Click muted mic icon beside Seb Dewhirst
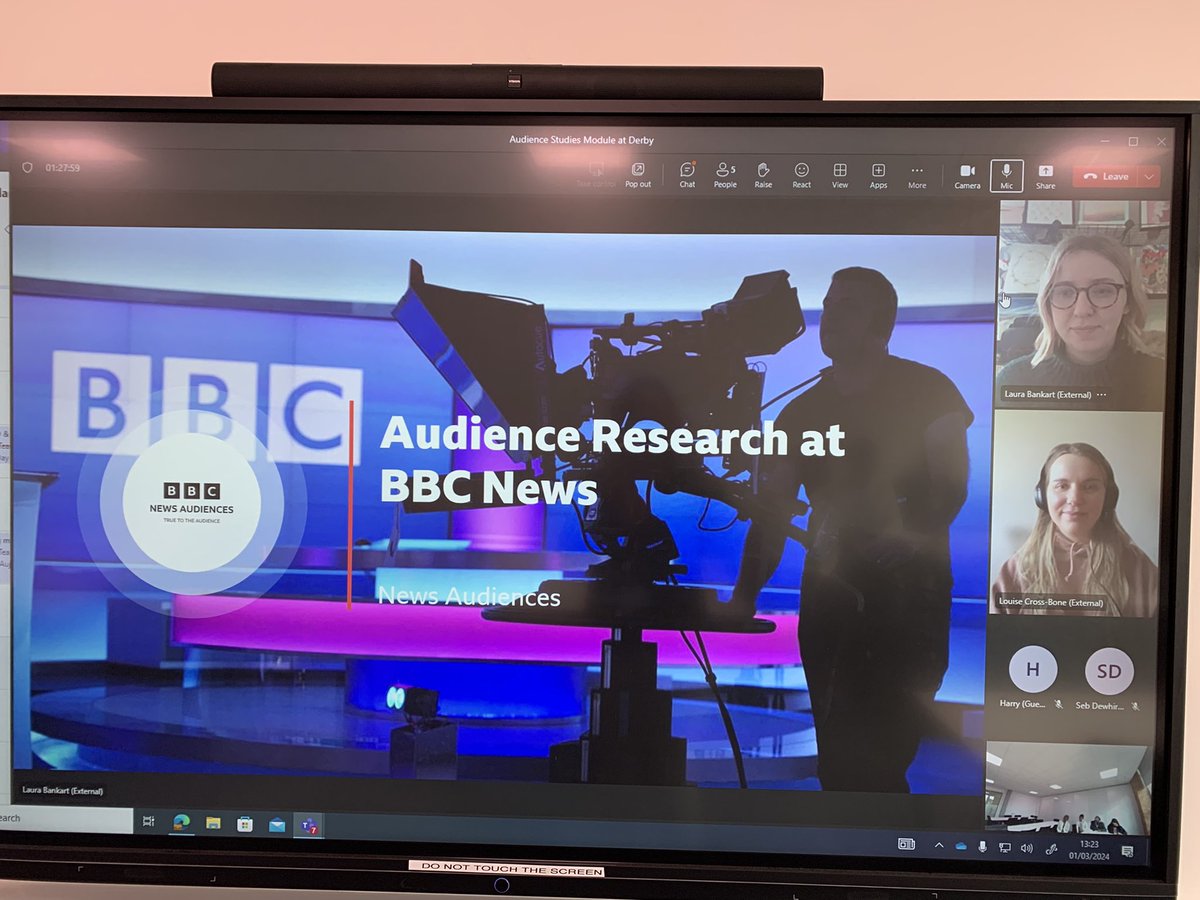 [x=1134, y=705]
